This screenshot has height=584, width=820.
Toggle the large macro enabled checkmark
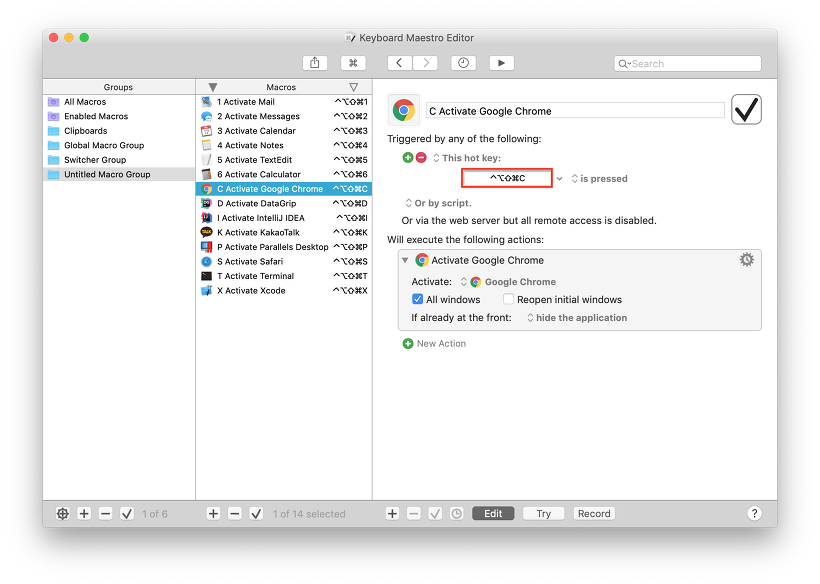tap(746, 109)
